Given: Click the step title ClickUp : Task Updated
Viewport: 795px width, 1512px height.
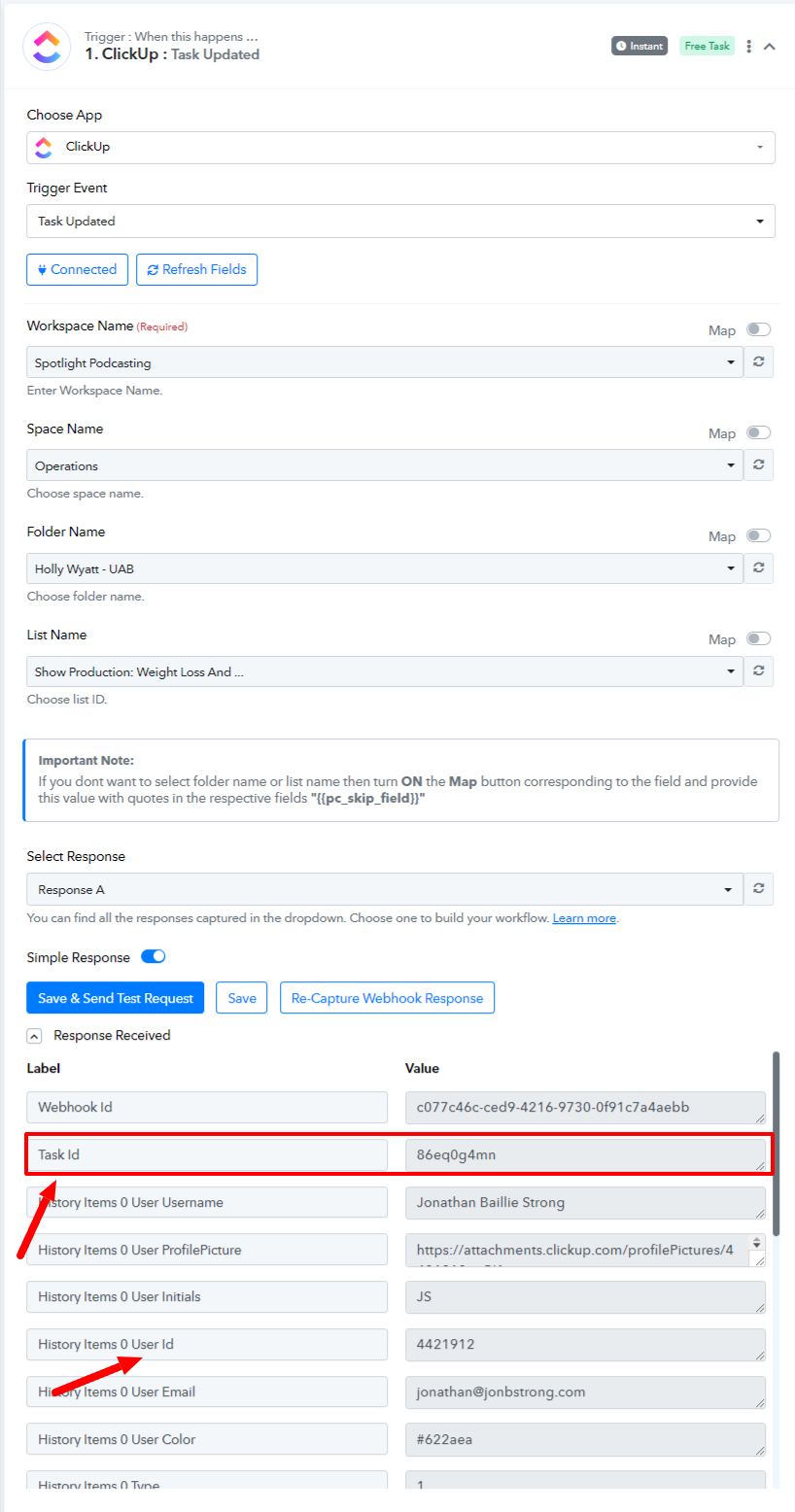Looking at the screenshot, I should [x=172, y=54].
